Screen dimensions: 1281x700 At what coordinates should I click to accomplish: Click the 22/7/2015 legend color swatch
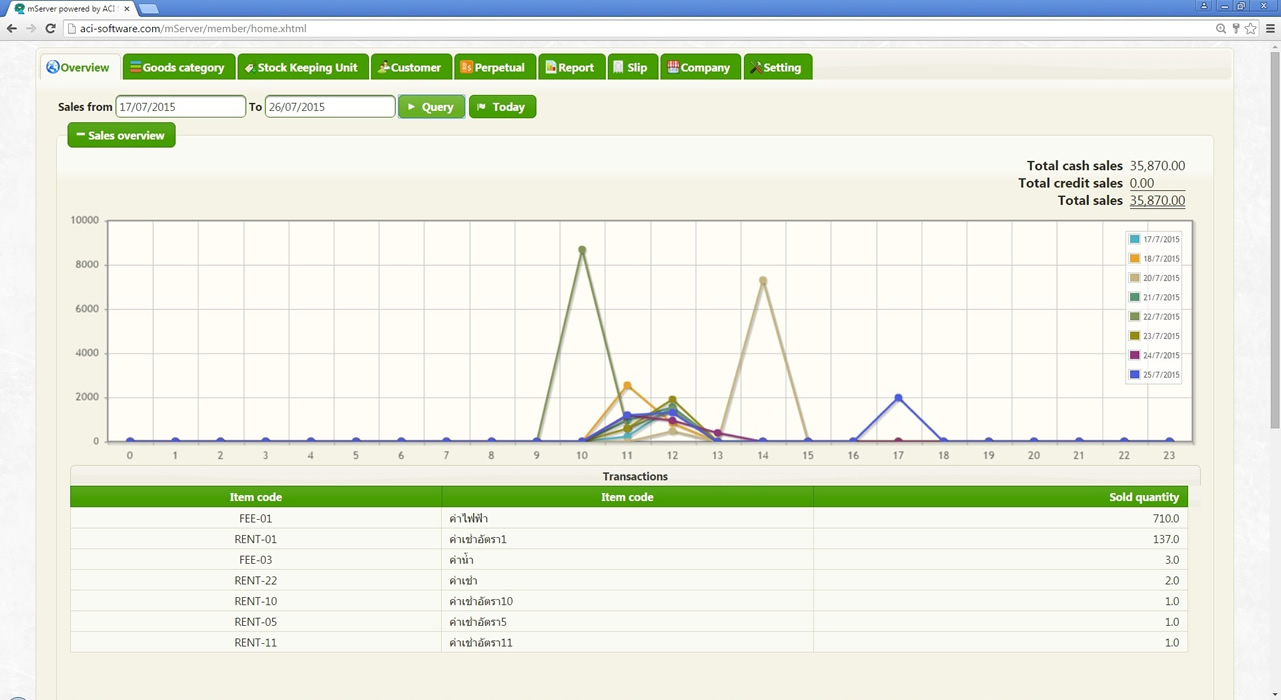tap(1134, 317)
